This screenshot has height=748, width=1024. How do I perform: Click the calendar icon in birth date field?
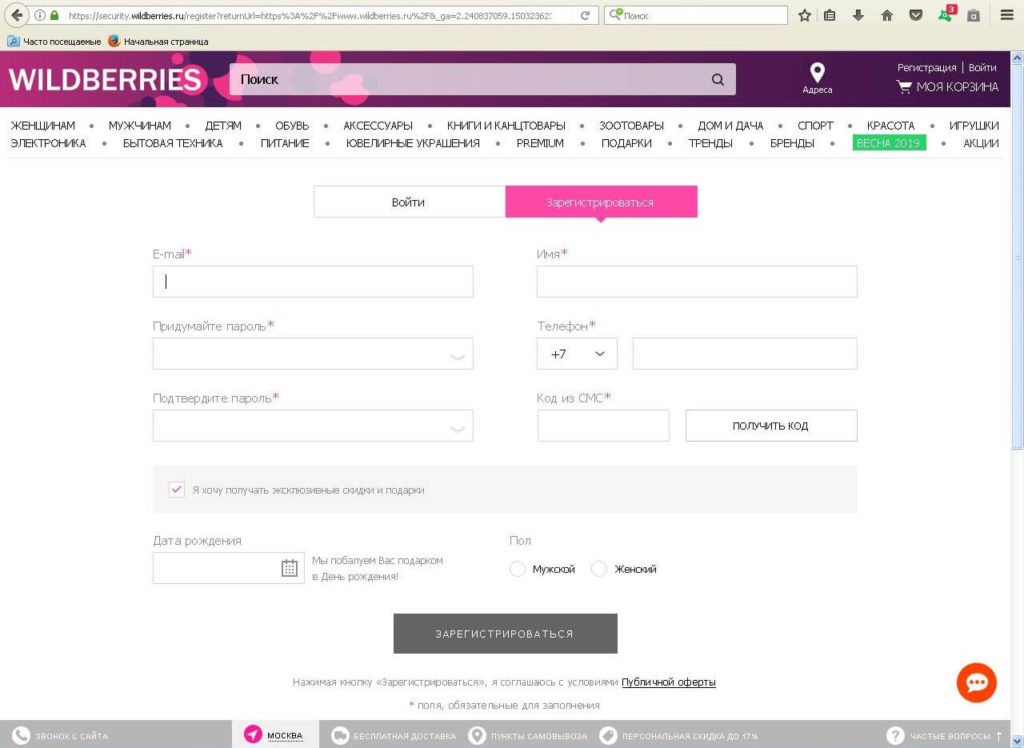tap(289, 568)
